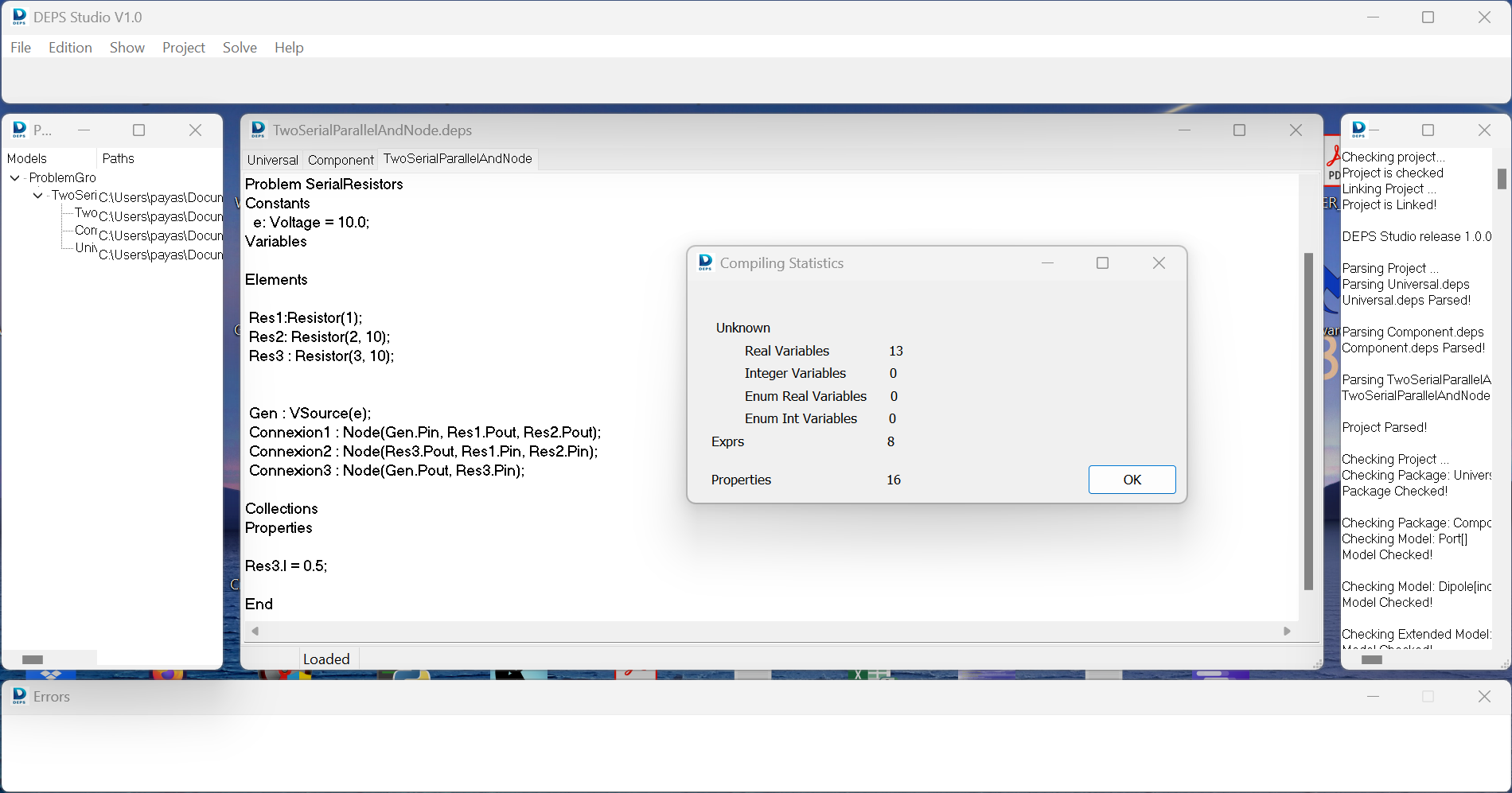Click the editor vertical scrollbar thumb
Screen dimensions: 1512x793
pyautogui.click(x=1308, y=422)
